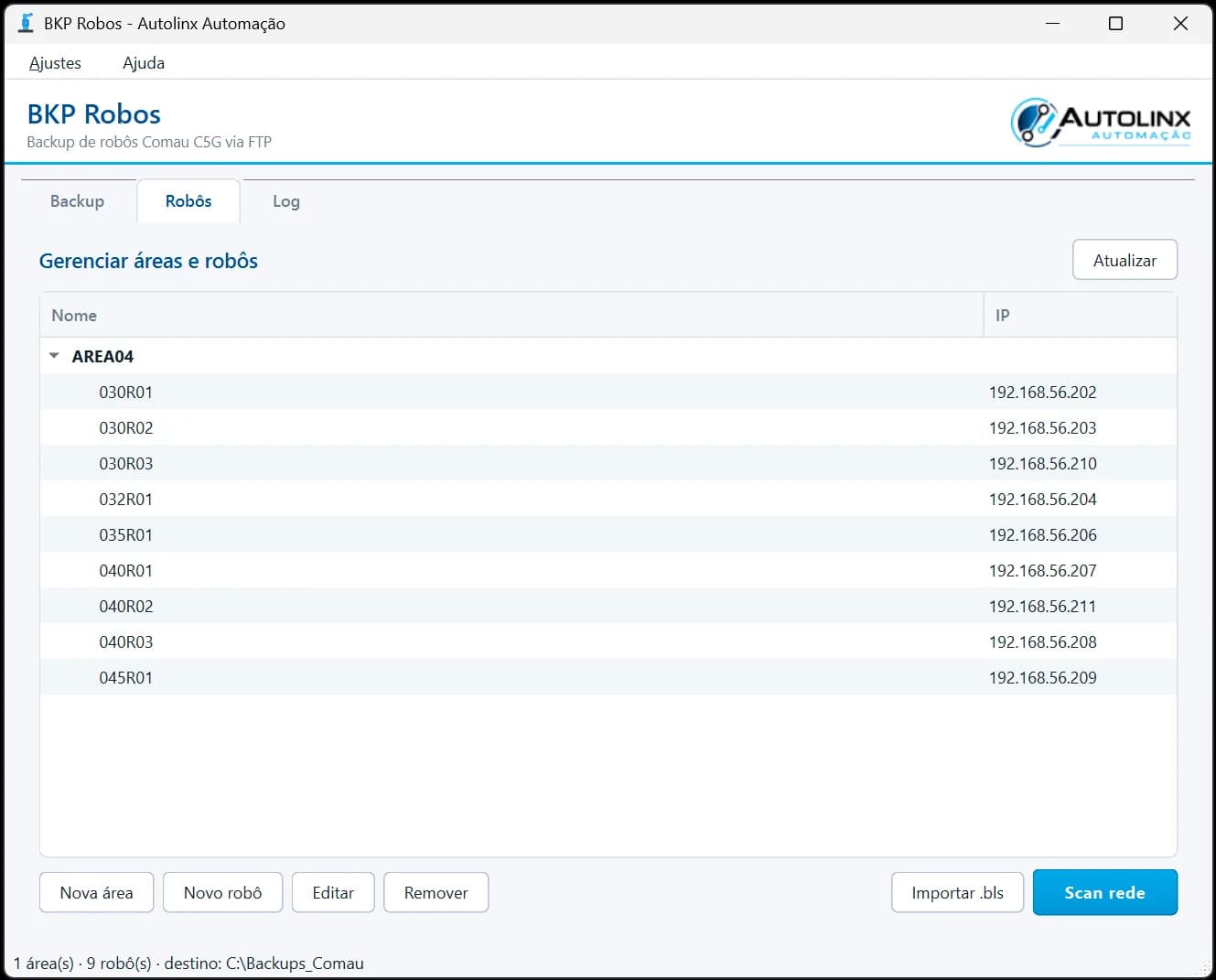
Task: Click IP address 192.168.56.207
Action: pyautogui.click(x=1042, y=570)
